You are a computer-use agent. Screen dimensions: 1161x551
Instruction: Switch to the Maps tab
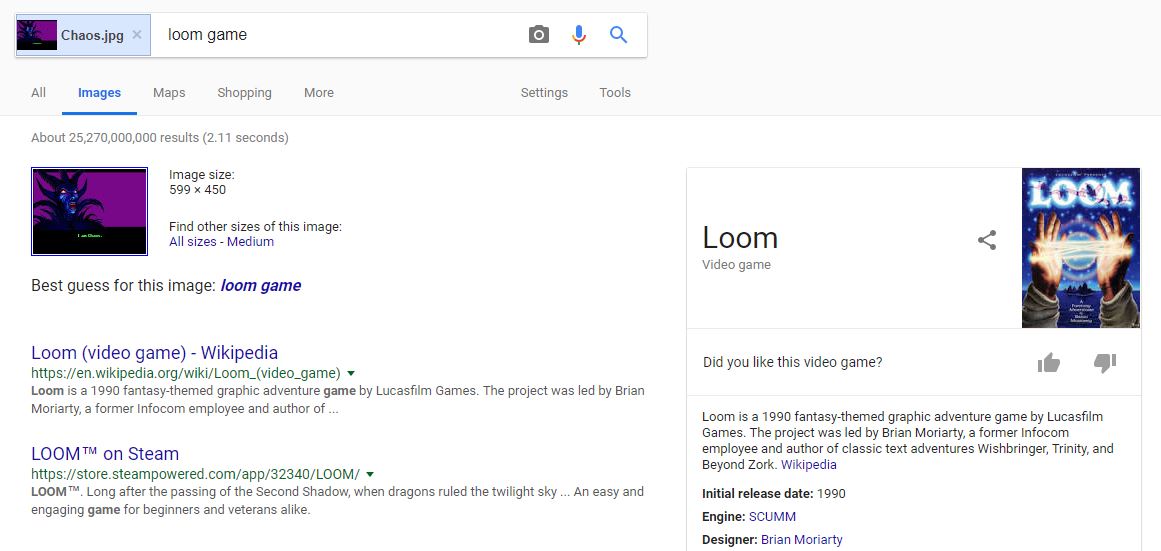click(169, 93)
